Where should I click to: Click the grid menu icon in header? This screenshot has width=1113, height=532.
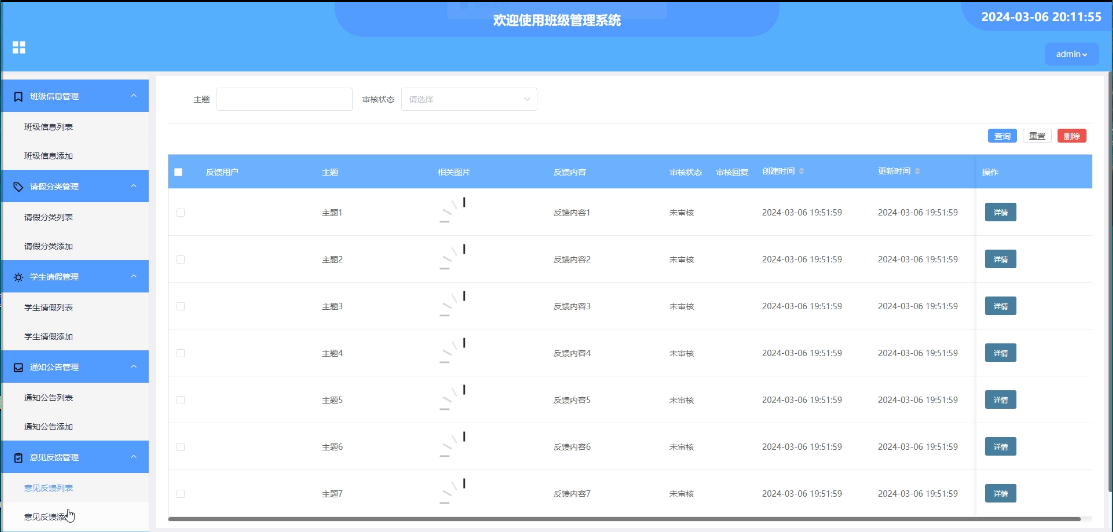click(x=19, y=48)
